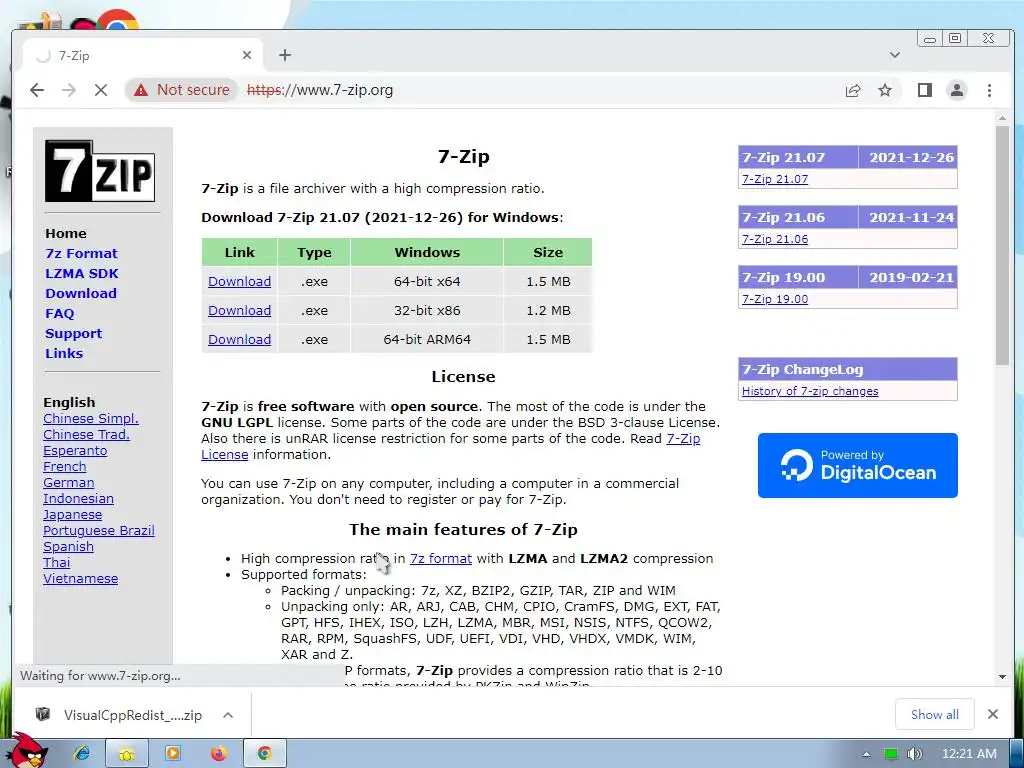Image resolution: width=1024 pixels, height=768 pixels.
Task: Open the Angry Birds start button
Action: tap(29, 750)
